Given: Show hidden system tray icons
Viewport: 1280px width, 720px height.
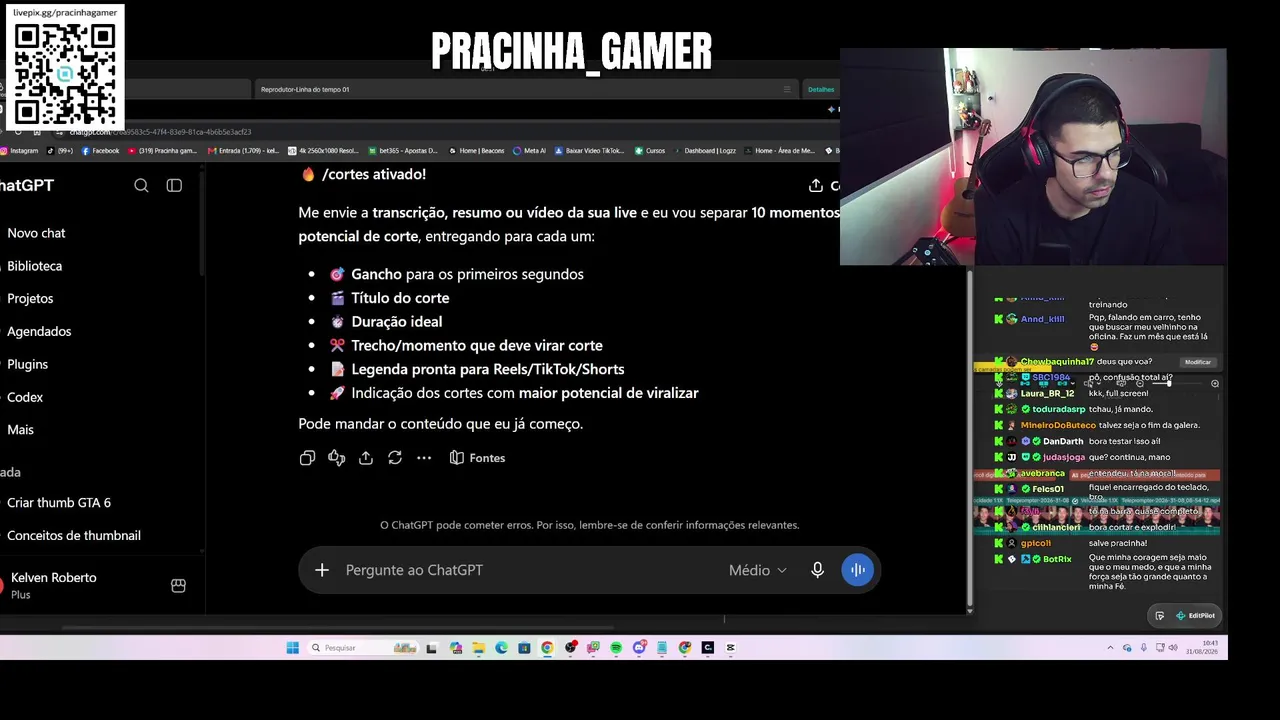Looking at the screenshot, I should (1110, 648).
